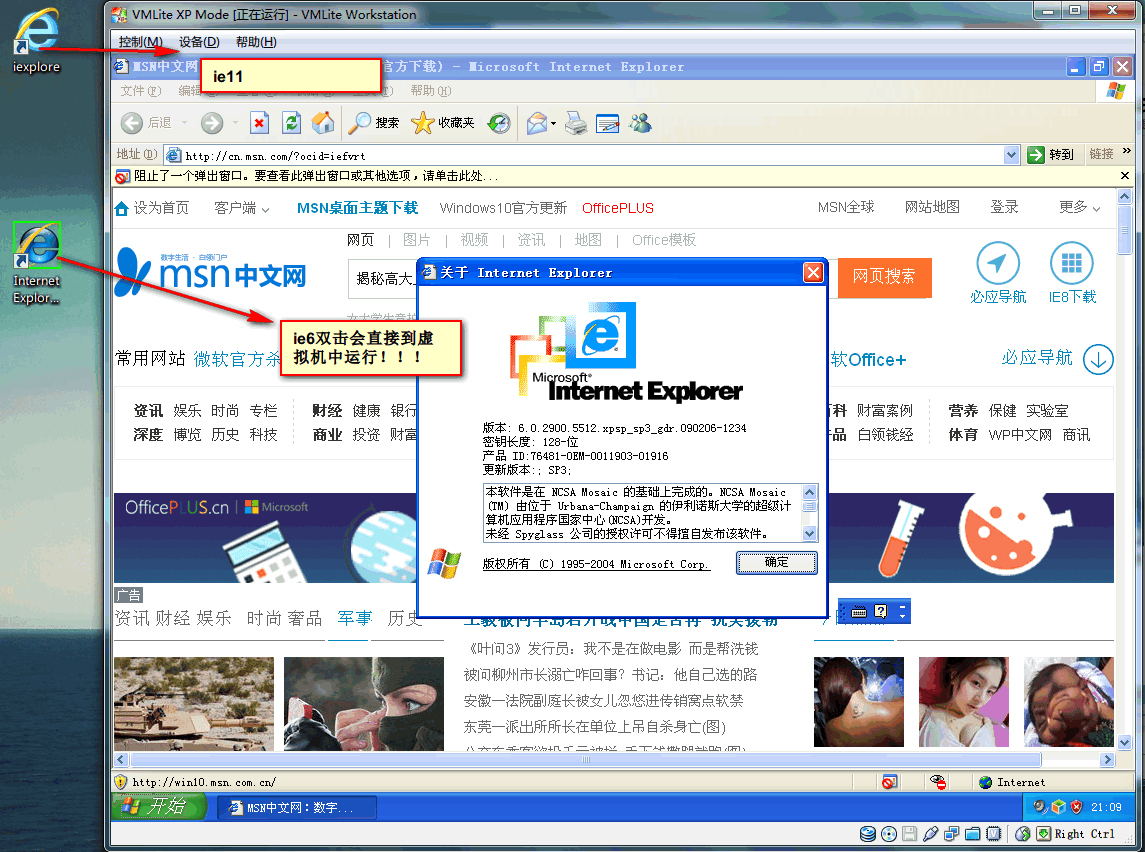1145x852 pixels.
Task: Open the 设备(D) menu in VMLite
Action: [199, 42]
